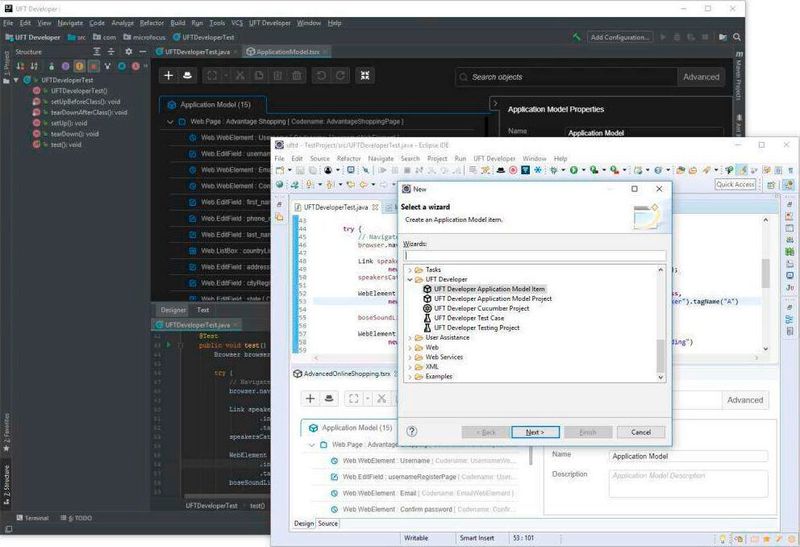Click the Cancel button in New wizard
The height and width of the screenshot is (547, 800).
(641, 432)
